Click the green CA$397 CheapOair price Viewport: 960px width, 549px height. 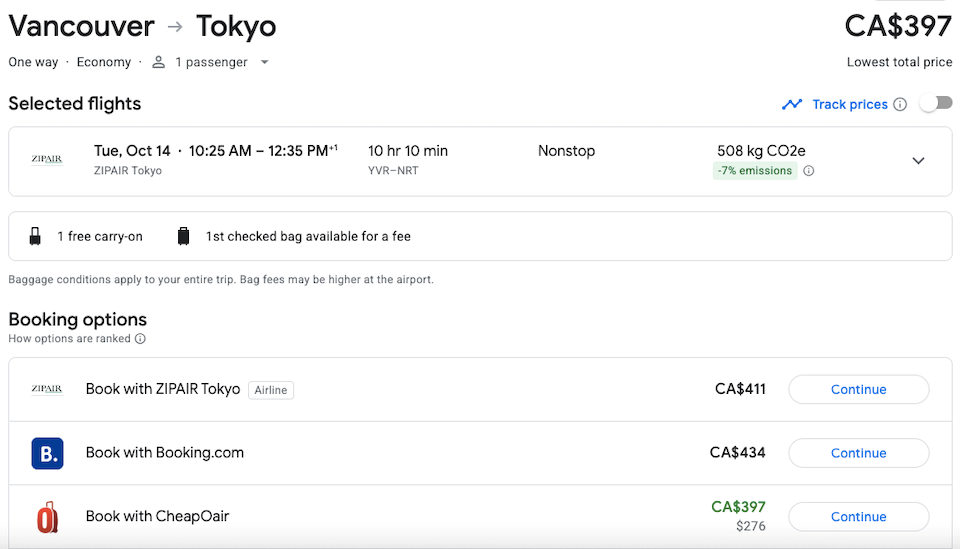738,507
